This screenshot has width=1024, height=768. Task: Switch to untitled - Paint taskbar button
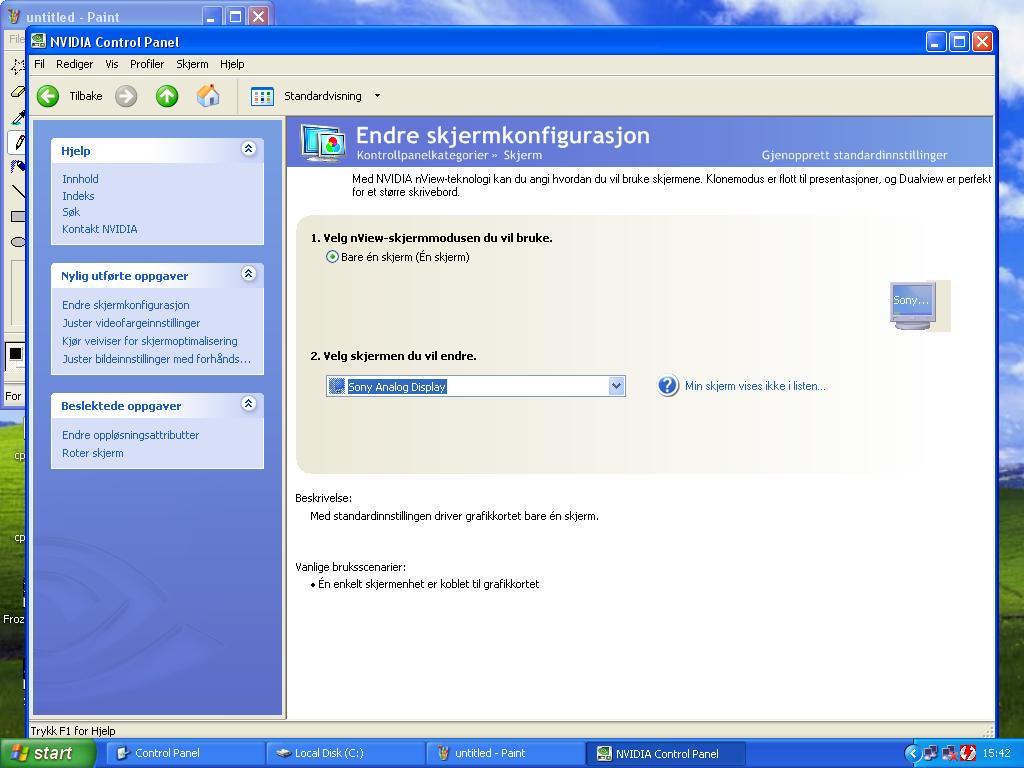coord(505,754)
